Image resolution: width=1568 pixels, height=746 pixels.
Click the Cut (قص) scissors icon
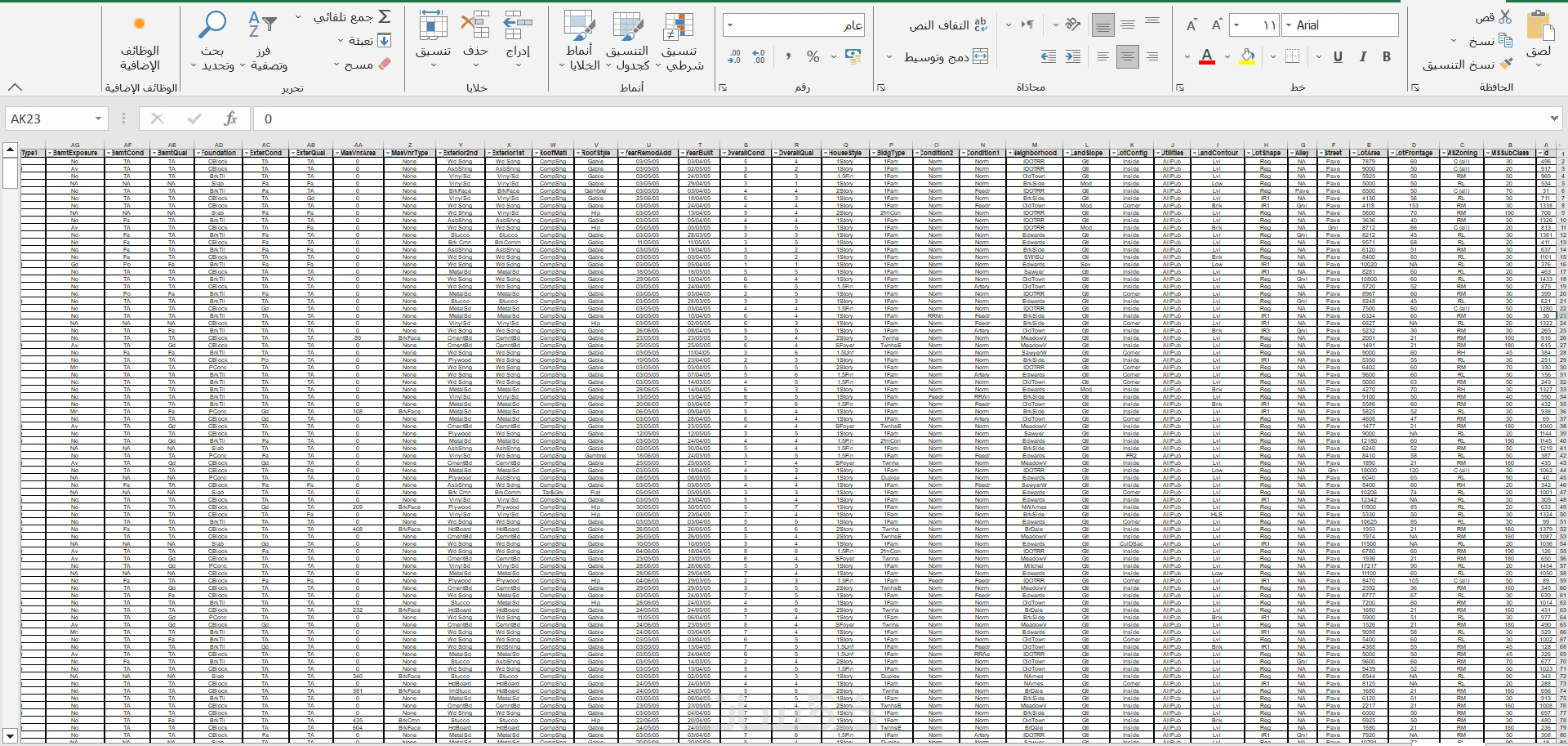[x=1505, y=16]
